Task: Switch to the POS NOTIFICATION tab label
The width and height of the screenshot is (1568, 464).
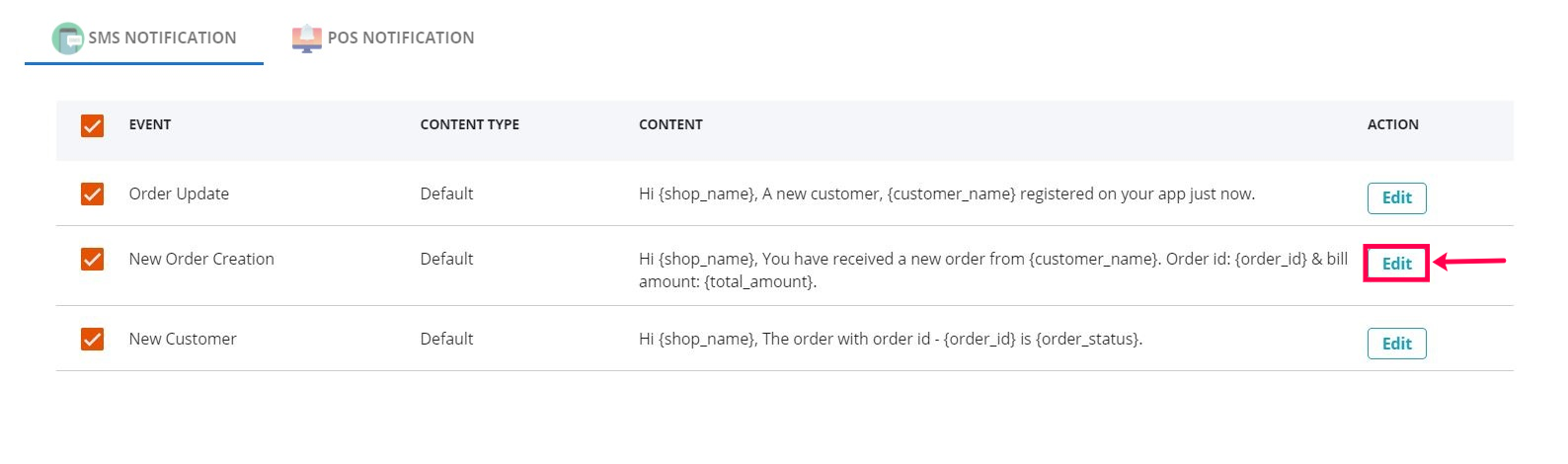Action: 400,39
